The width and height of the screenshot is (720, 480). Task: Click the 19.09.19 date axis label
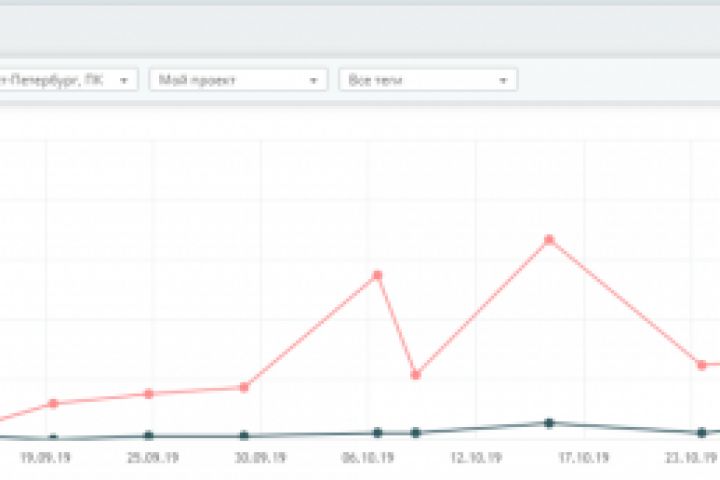[45, 457]
